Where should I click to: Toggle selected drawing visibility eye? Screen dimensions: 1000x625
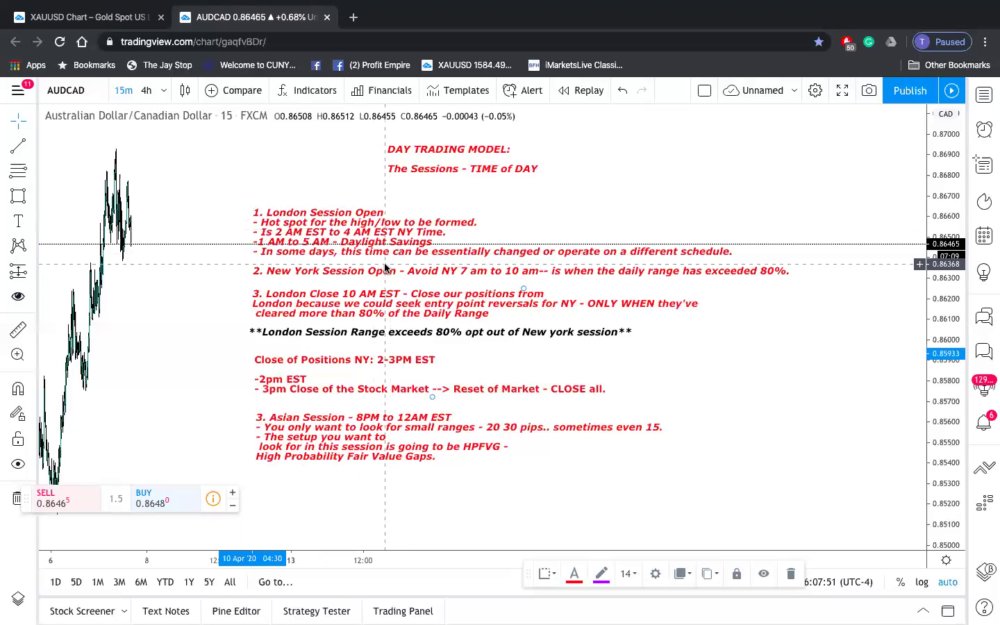point(763,574)
